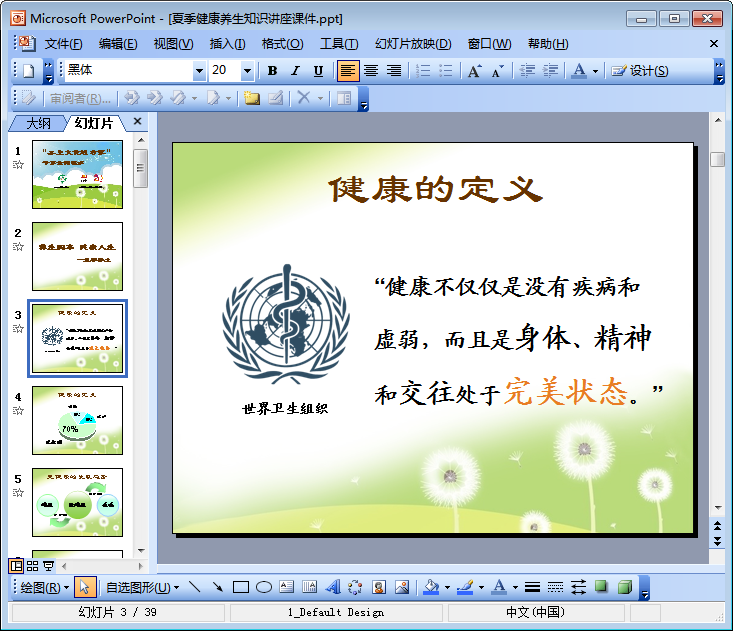
Task: Increase the font size
Action: point(474,71)
